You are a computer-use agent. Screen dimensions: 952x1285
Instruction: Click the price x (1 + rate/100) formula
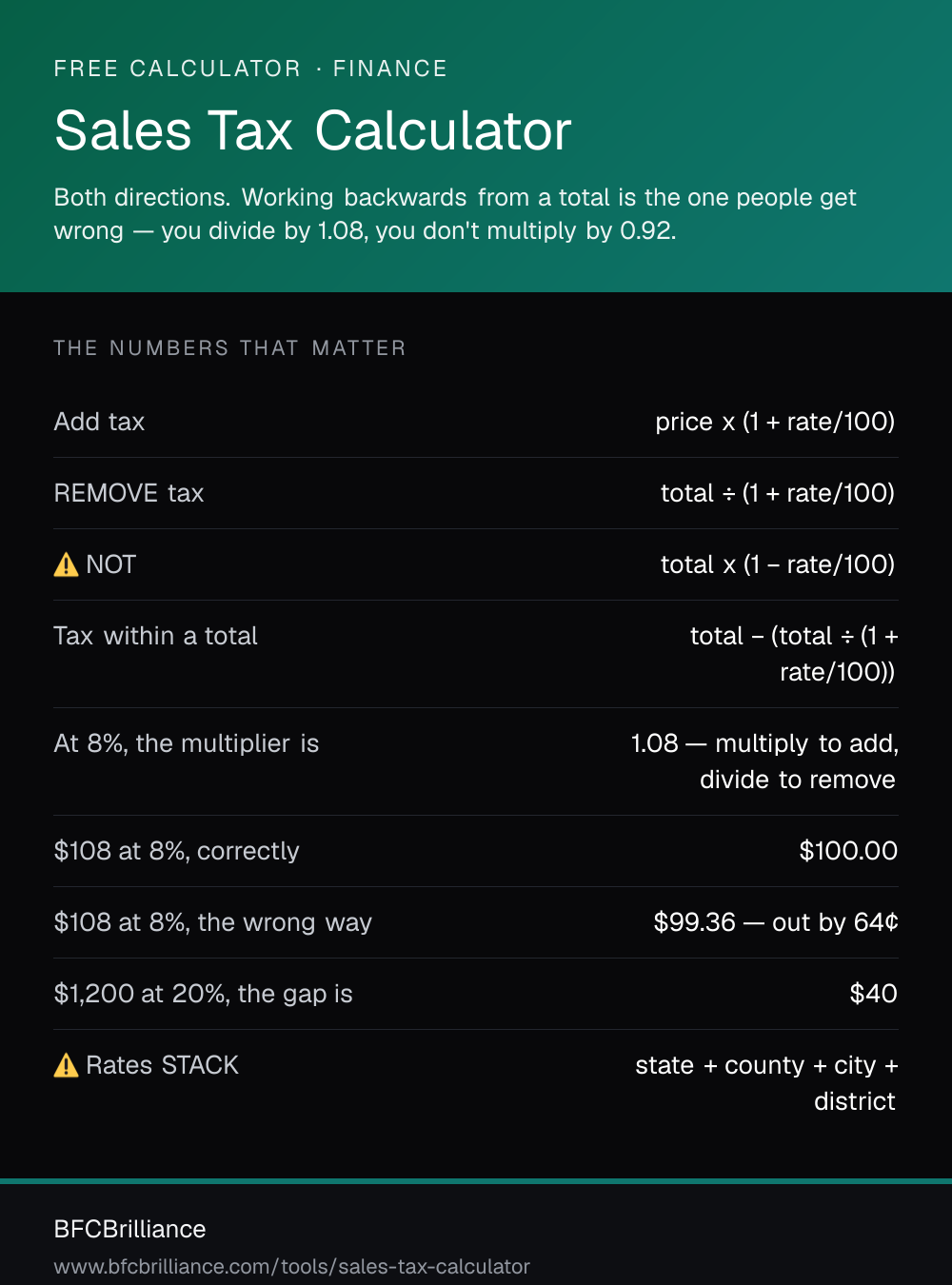click(x=775, y=422)
